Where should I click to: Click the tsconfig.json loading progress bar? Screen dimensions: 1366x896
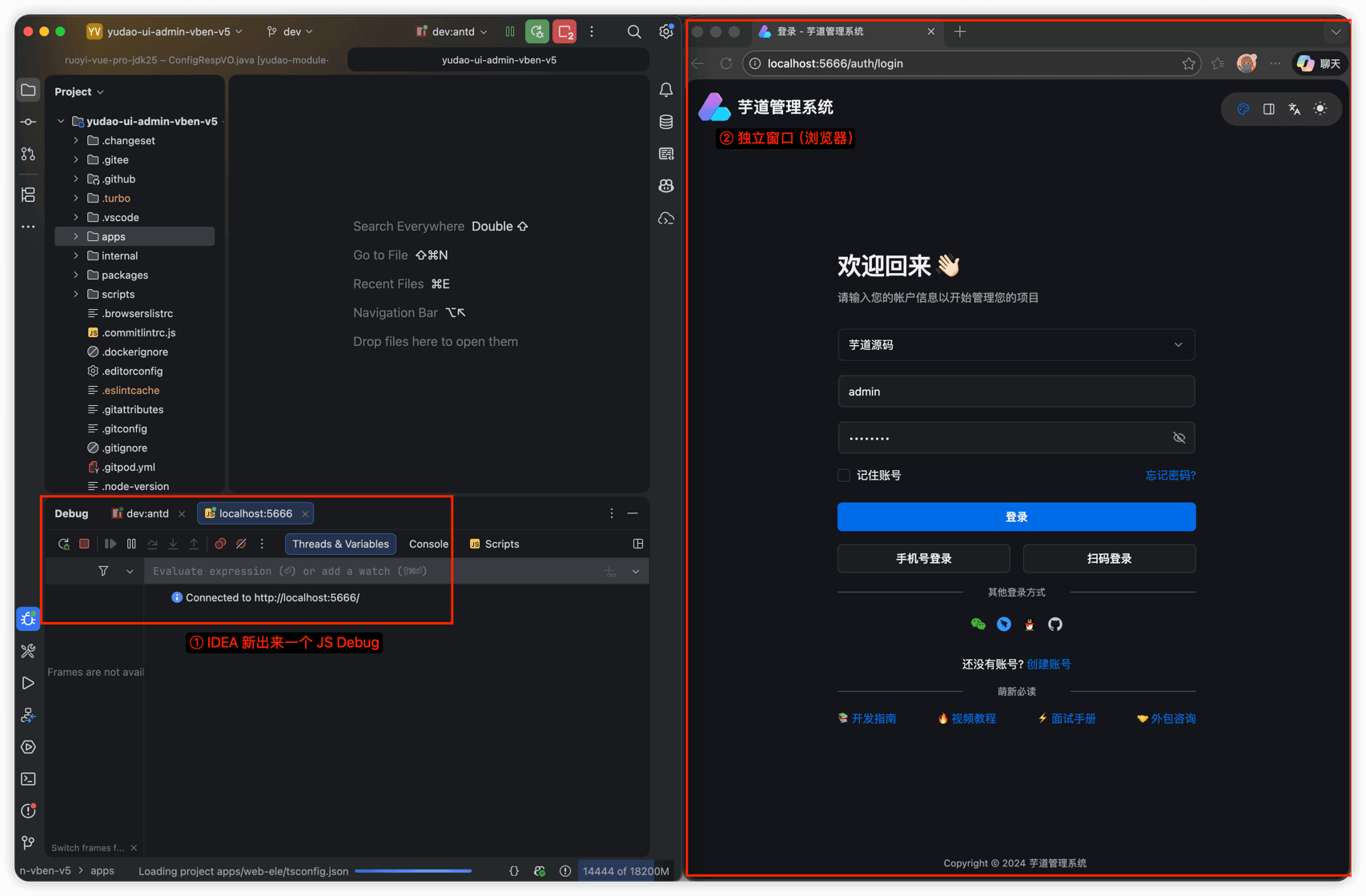tap(413, 870)
